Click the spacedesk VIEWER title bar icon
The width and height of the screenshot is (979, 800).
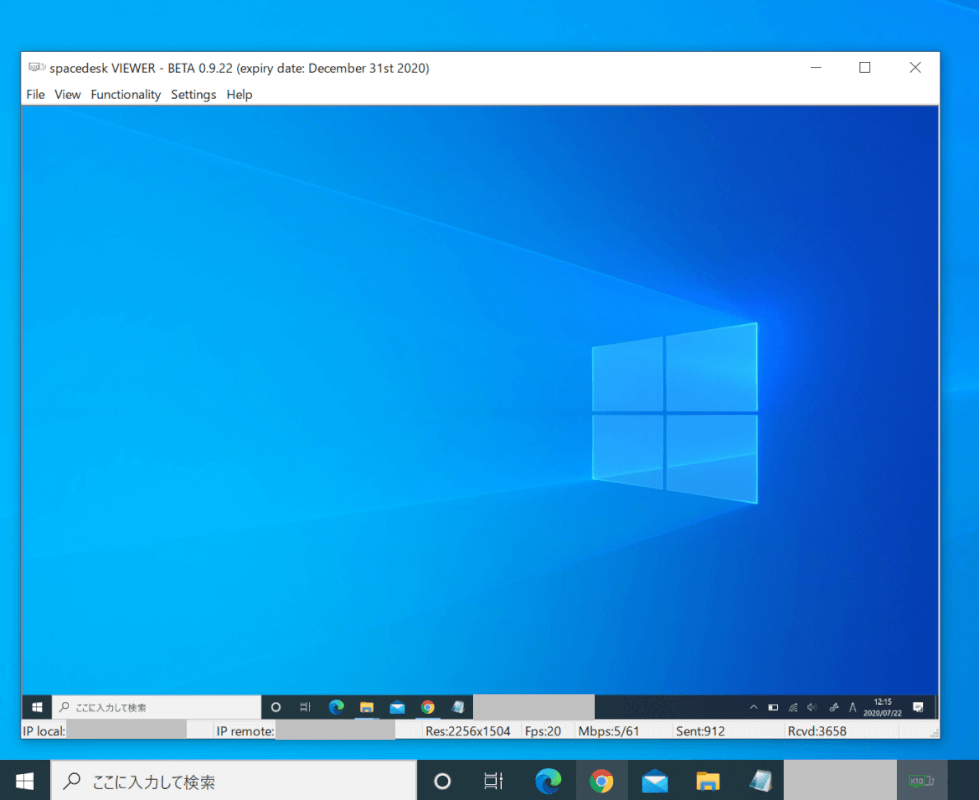(37, 67)
